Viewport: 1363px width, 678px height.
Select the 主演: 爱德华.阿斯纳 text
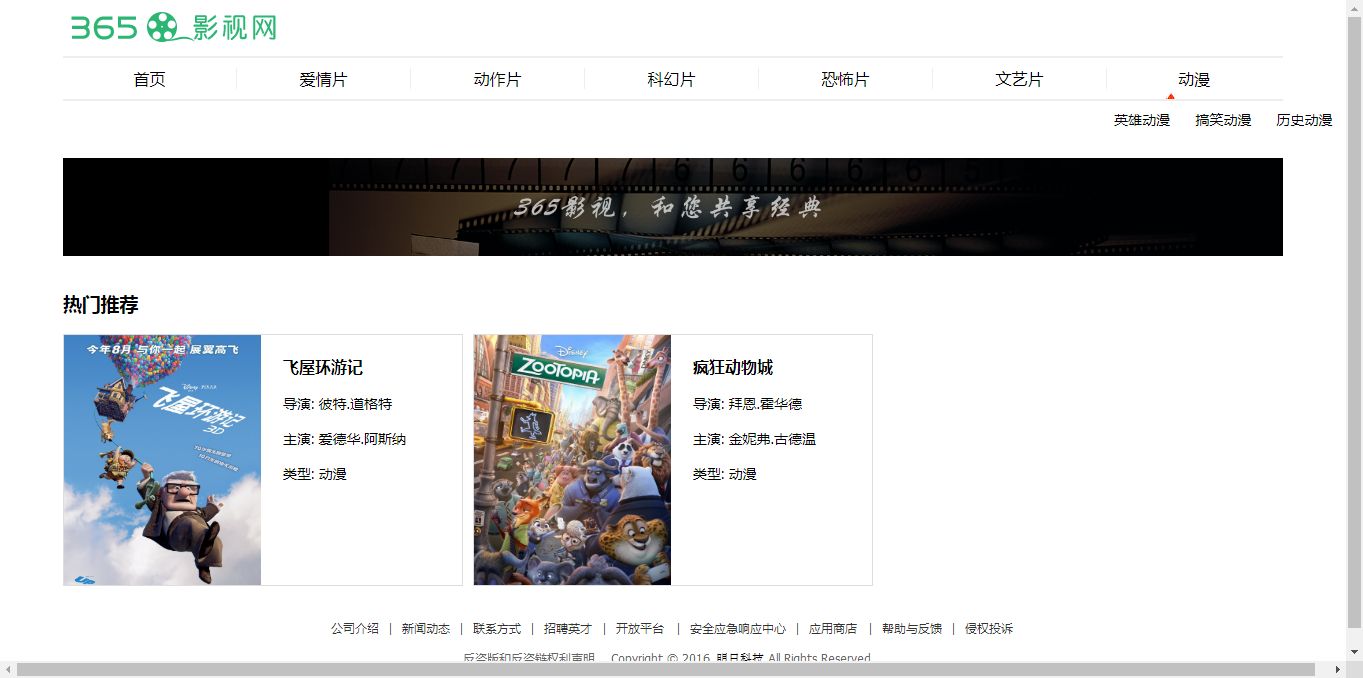[345, 439]
